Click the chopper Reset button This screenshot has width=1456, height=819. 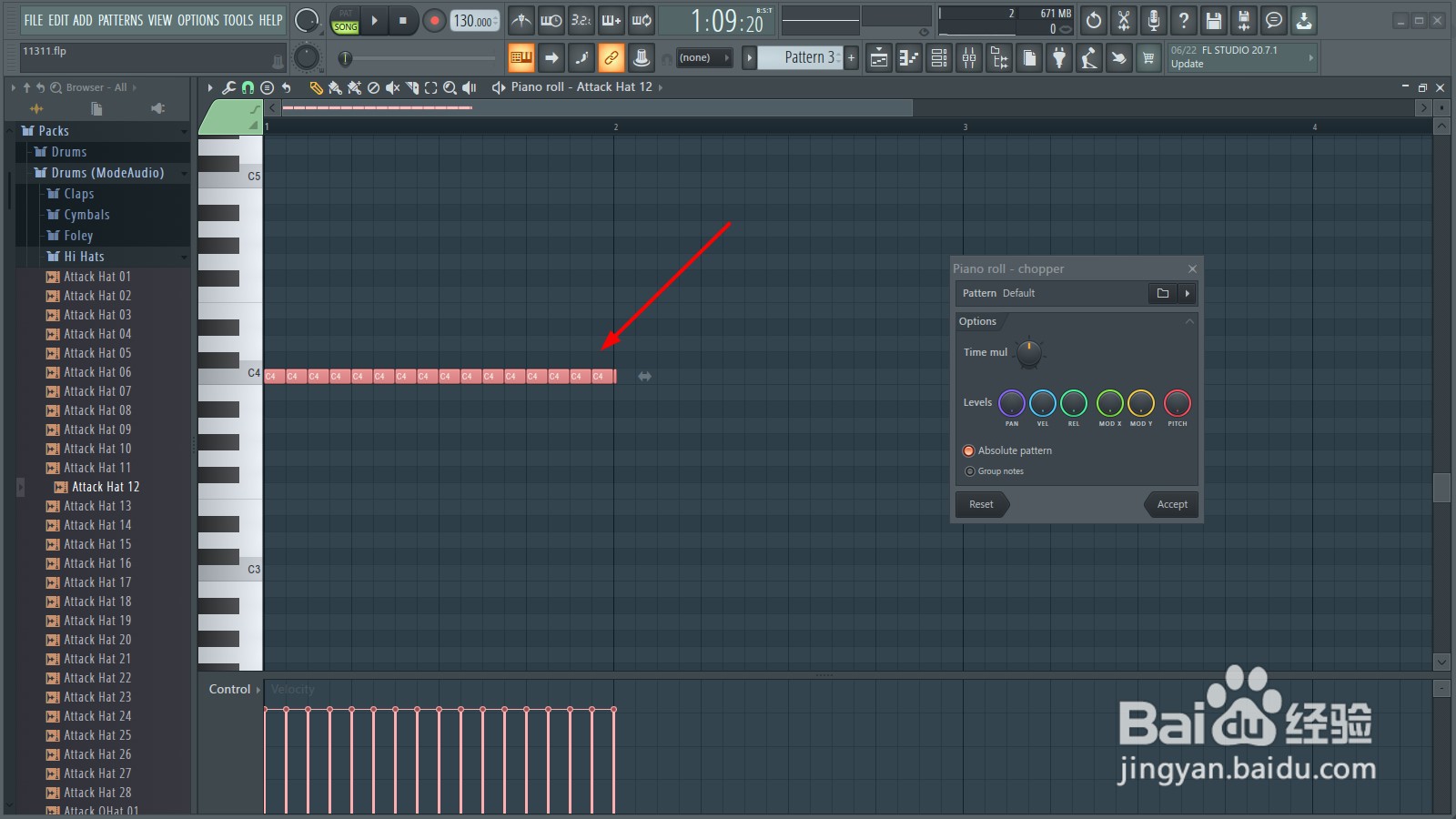(x=981, y=504)
